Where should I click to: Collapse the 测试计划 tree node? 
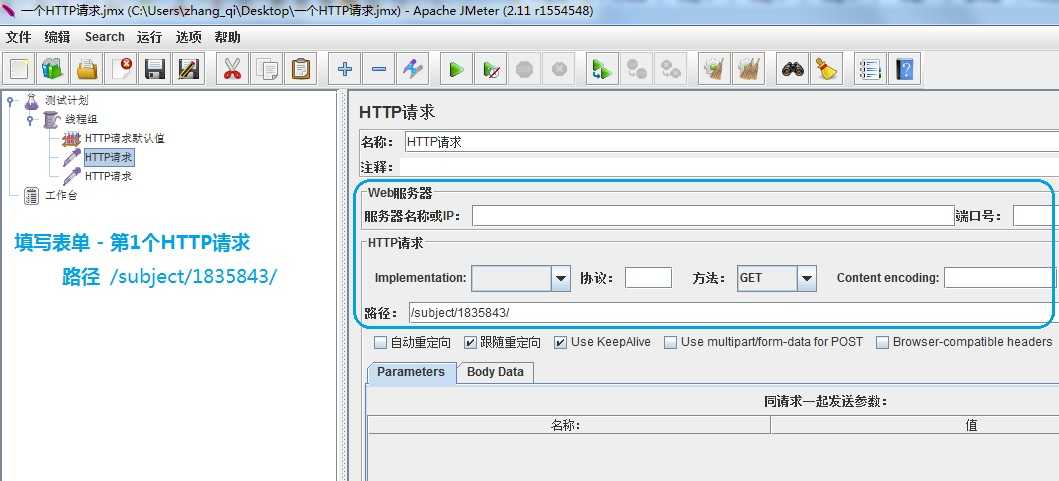[x=10, y=101]
